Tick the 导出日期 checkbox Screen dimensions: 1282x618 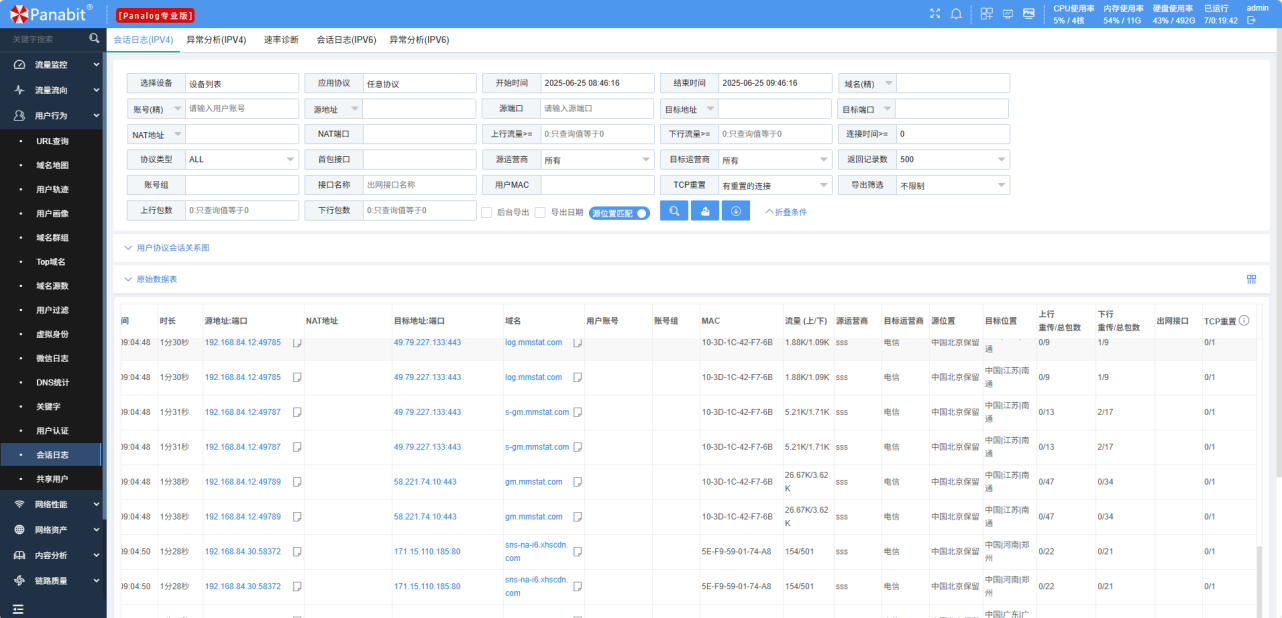(540, 212)
